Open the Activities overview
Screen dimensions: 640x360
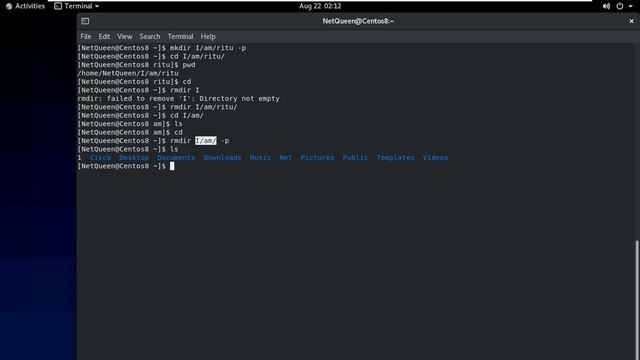click(25, 6)
